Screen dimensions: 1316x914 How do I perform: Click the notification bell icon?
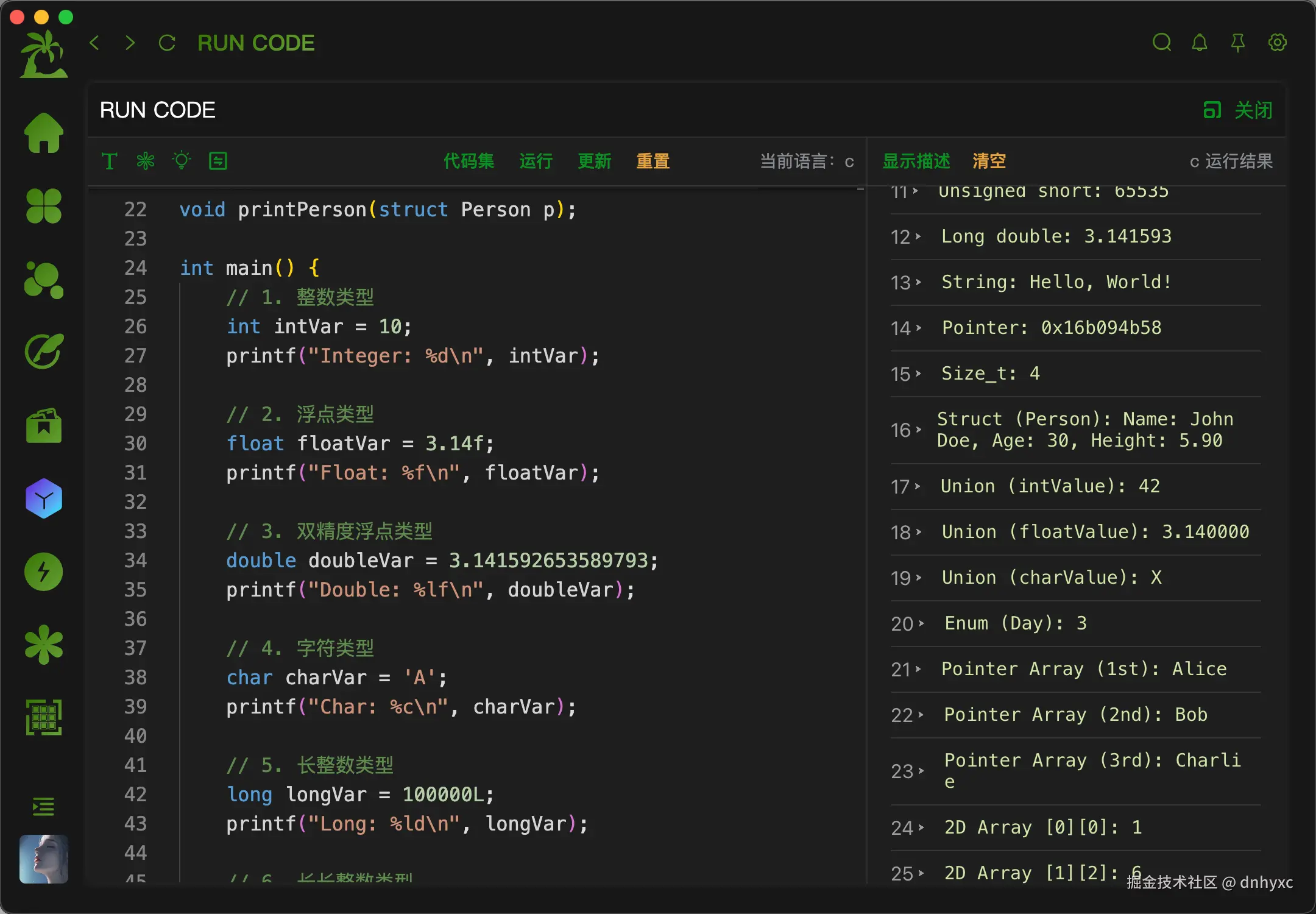click(1200, 43)
